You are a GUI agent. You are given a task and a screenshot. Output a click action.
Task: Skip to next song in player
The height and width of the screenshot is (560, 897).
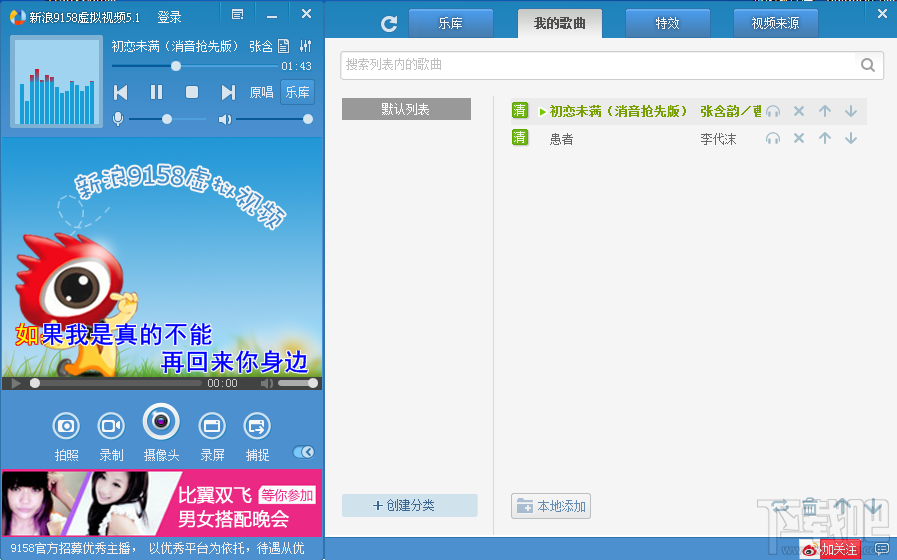(228, 92)
